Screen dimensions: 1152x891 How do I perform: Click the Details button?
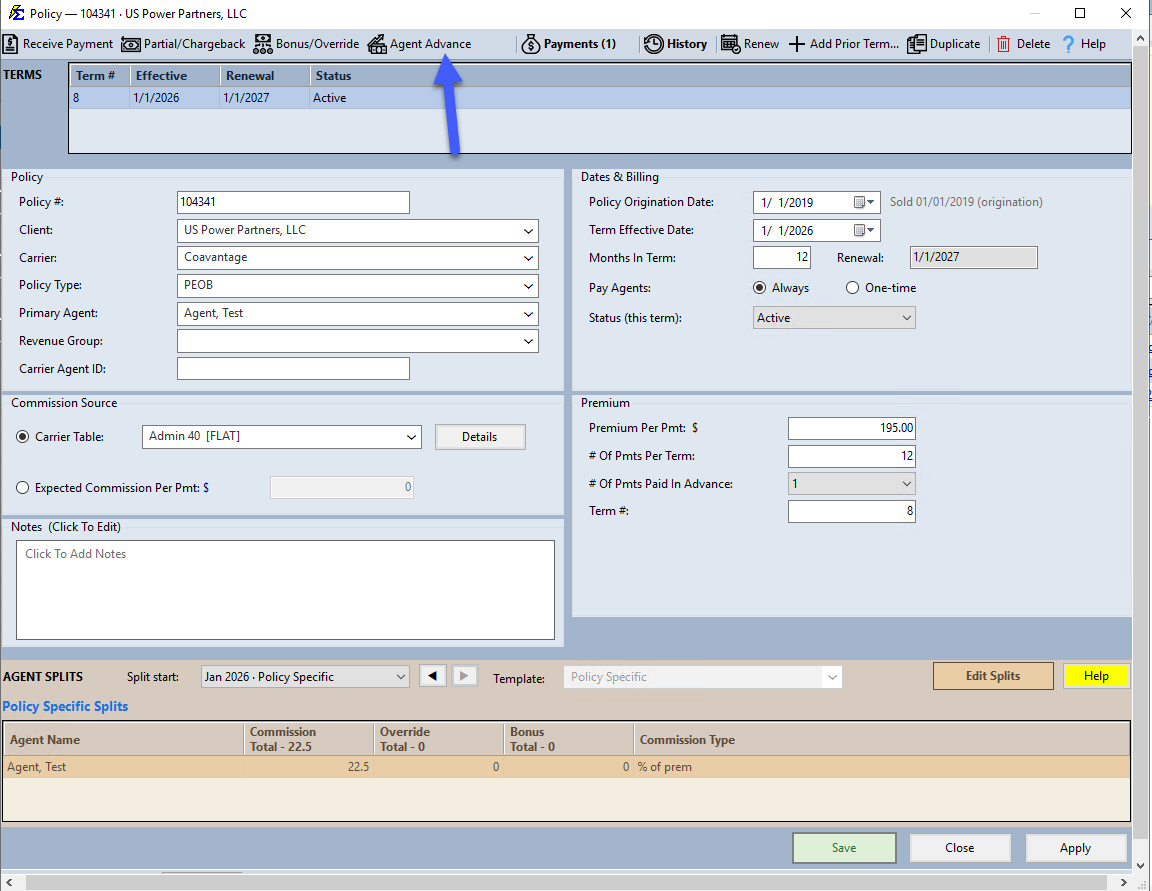coord(480,437)
